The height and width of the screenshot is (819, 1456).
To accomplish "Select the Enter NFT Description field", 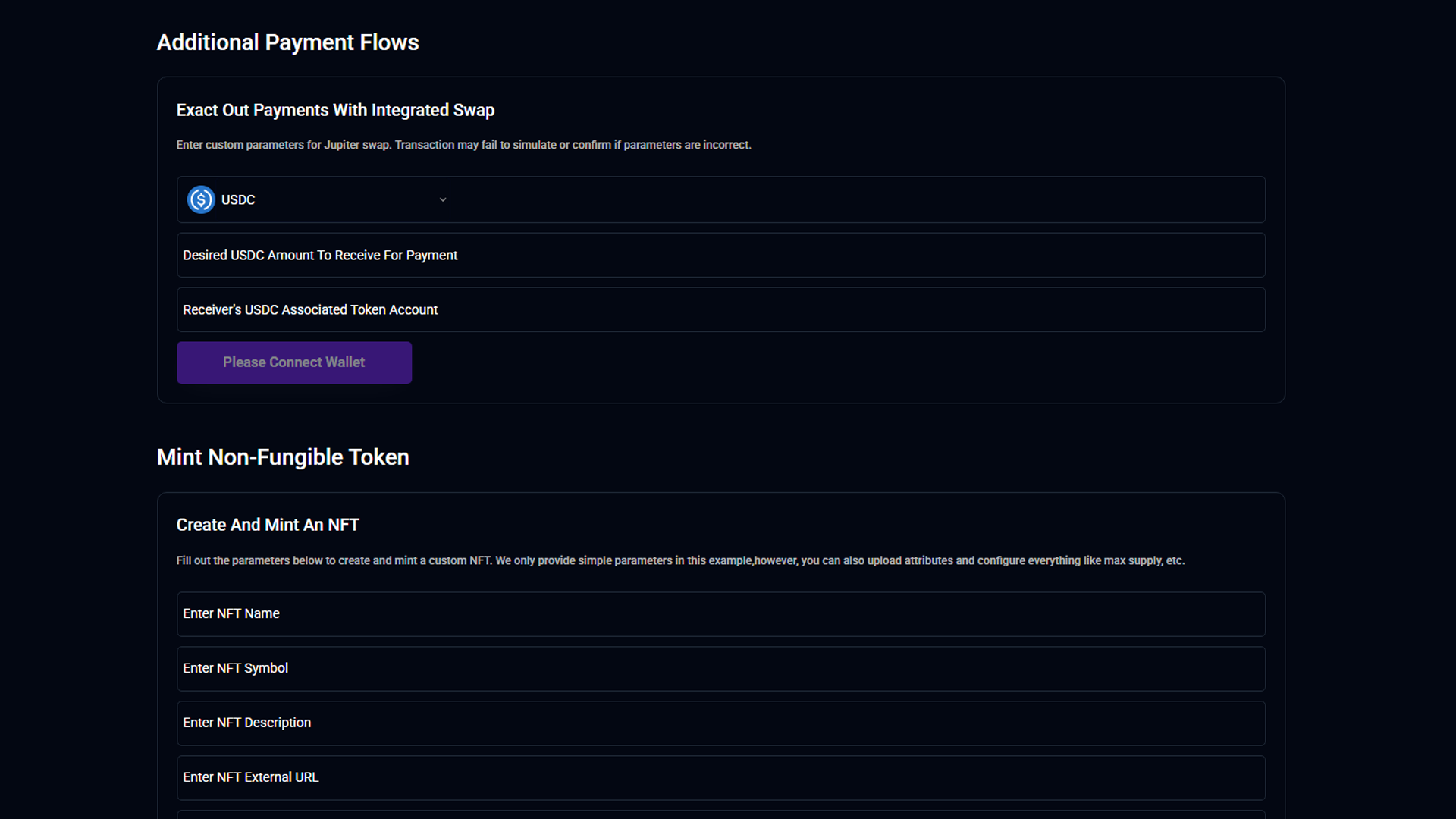I will click(720, 723).
